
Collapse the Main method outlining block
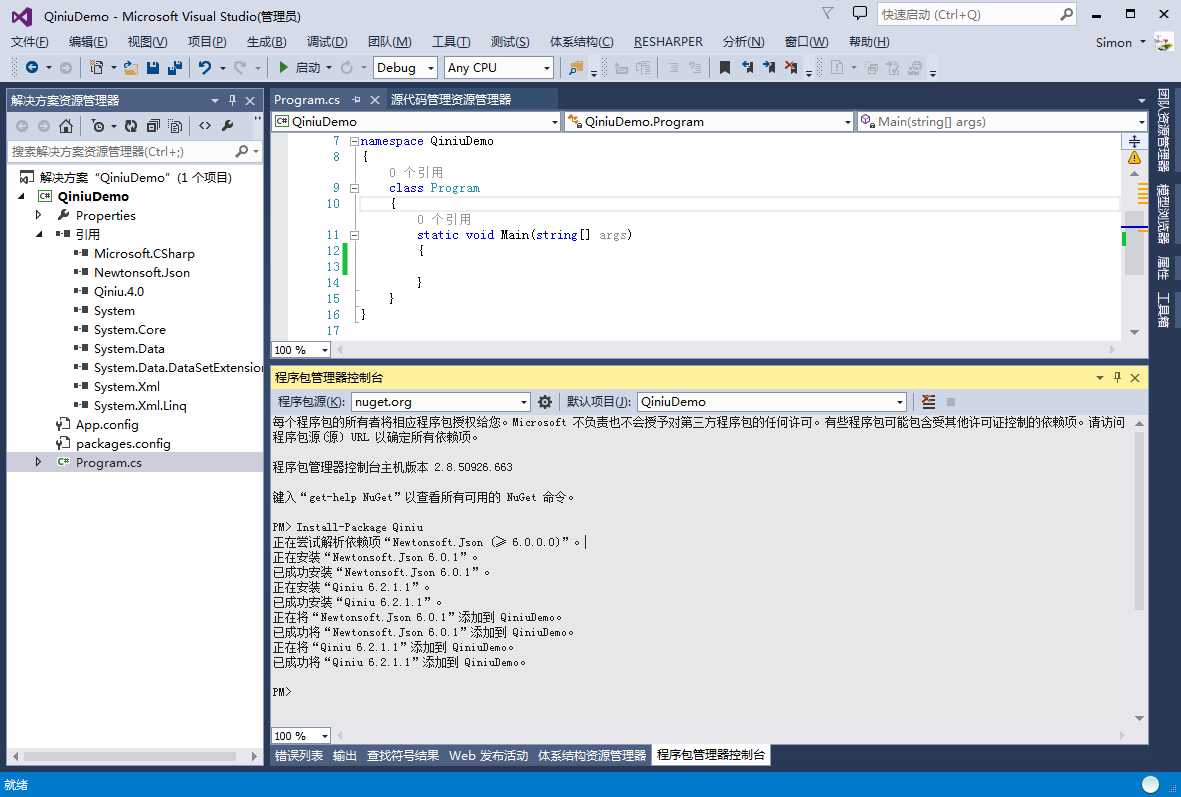point(354,235)
